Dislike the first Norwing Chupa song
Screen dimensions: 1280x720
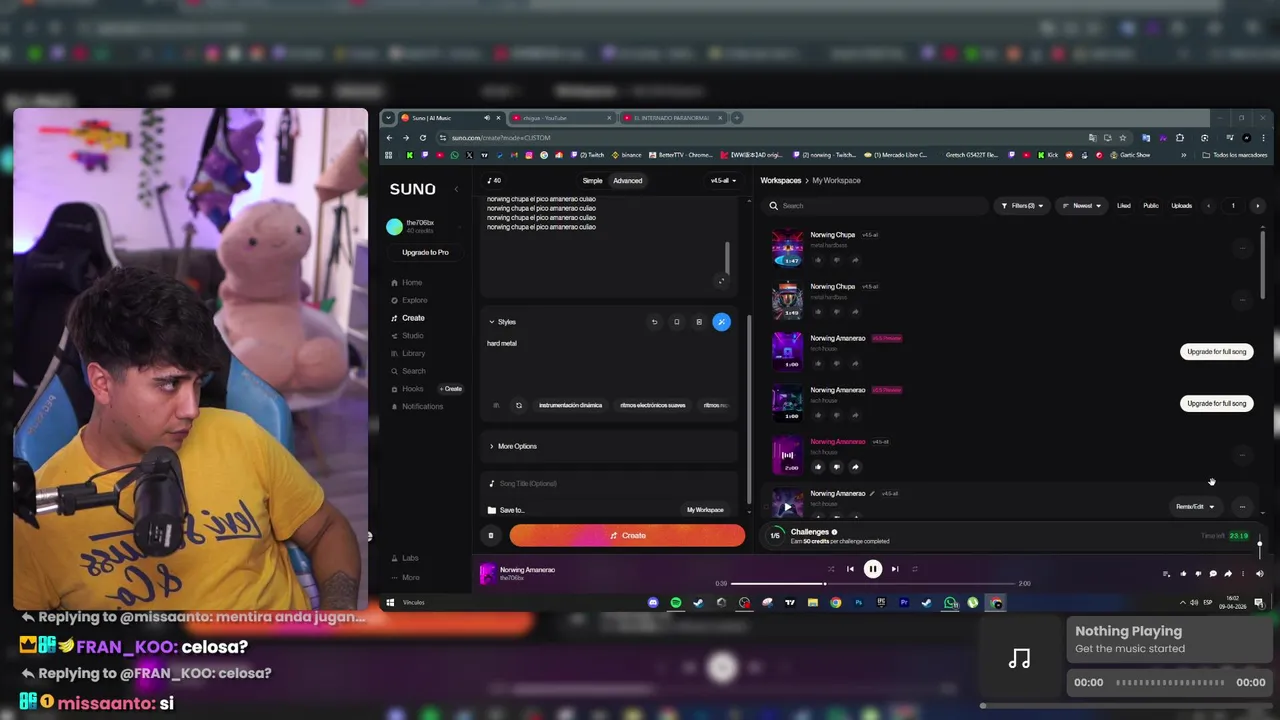(x=836, y=260)
